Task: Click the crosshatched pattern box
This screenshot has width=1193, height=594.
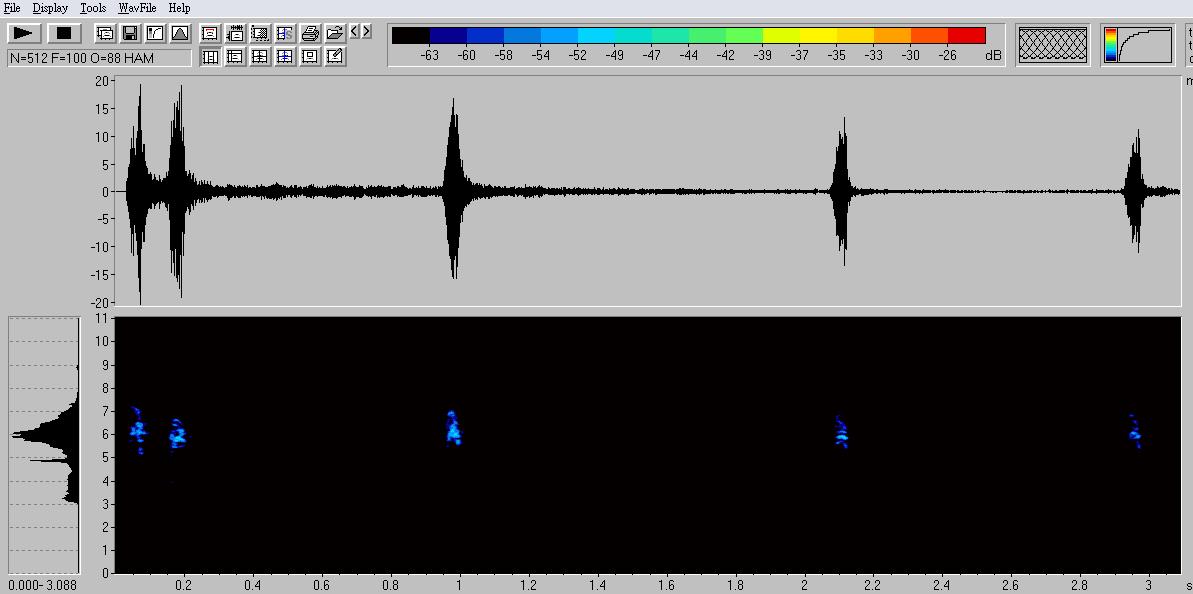Action: 1052,45
